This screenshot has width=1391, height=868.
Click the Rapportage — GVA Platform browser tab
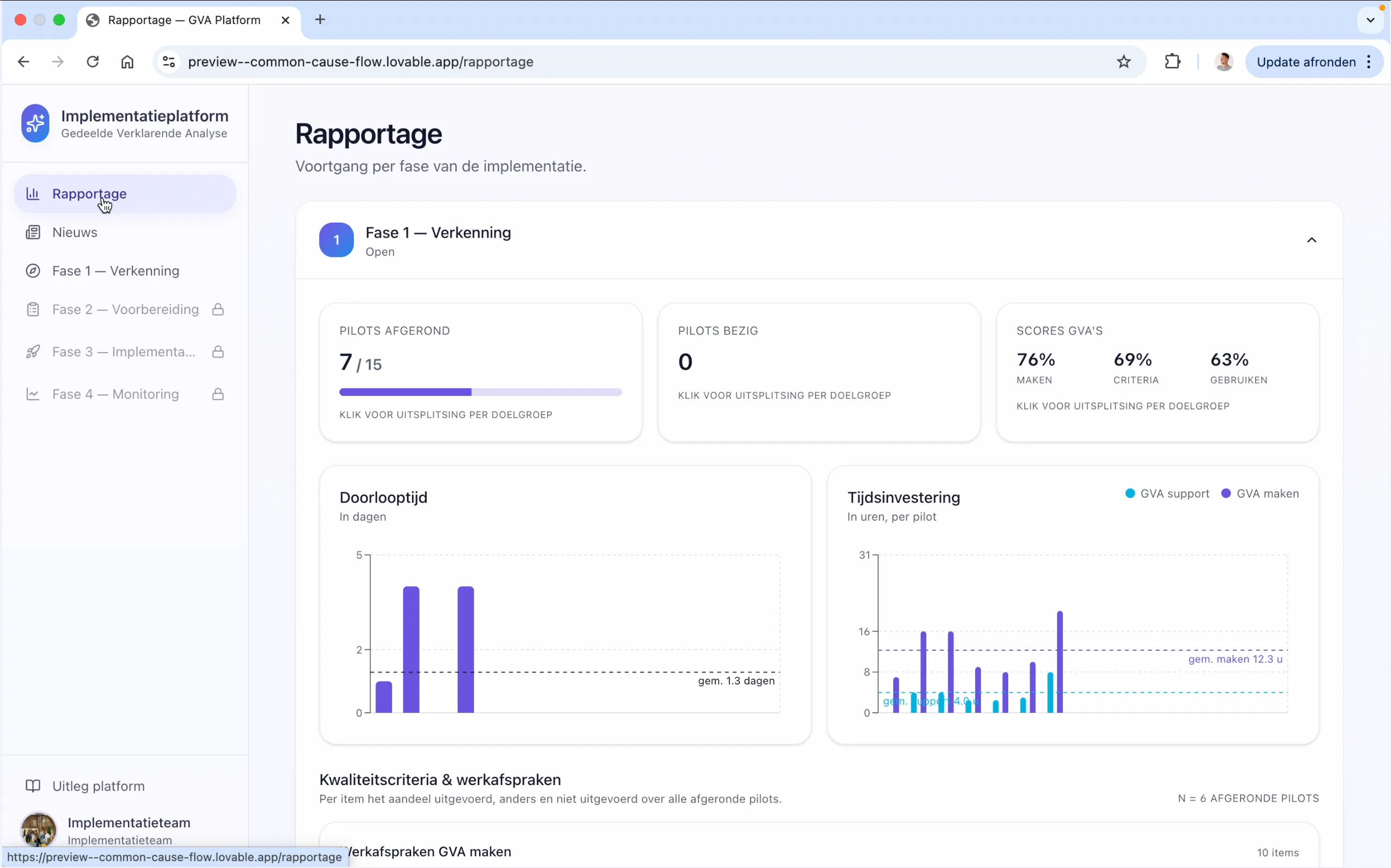point(189,20)
